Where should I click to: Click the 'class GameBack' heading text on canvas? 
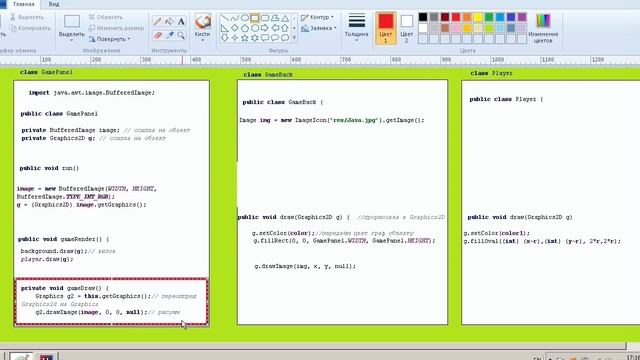268,75
